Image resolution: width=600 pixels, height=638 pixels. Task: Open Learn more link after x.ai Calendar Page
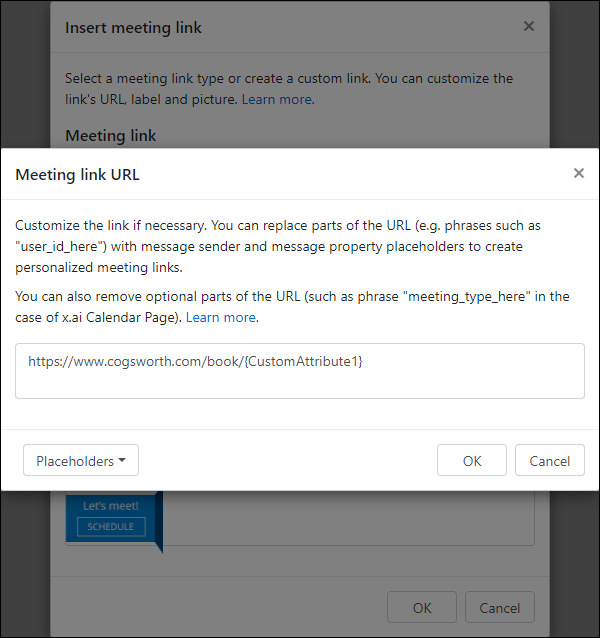pyautogui.click(x=222, y=317)
